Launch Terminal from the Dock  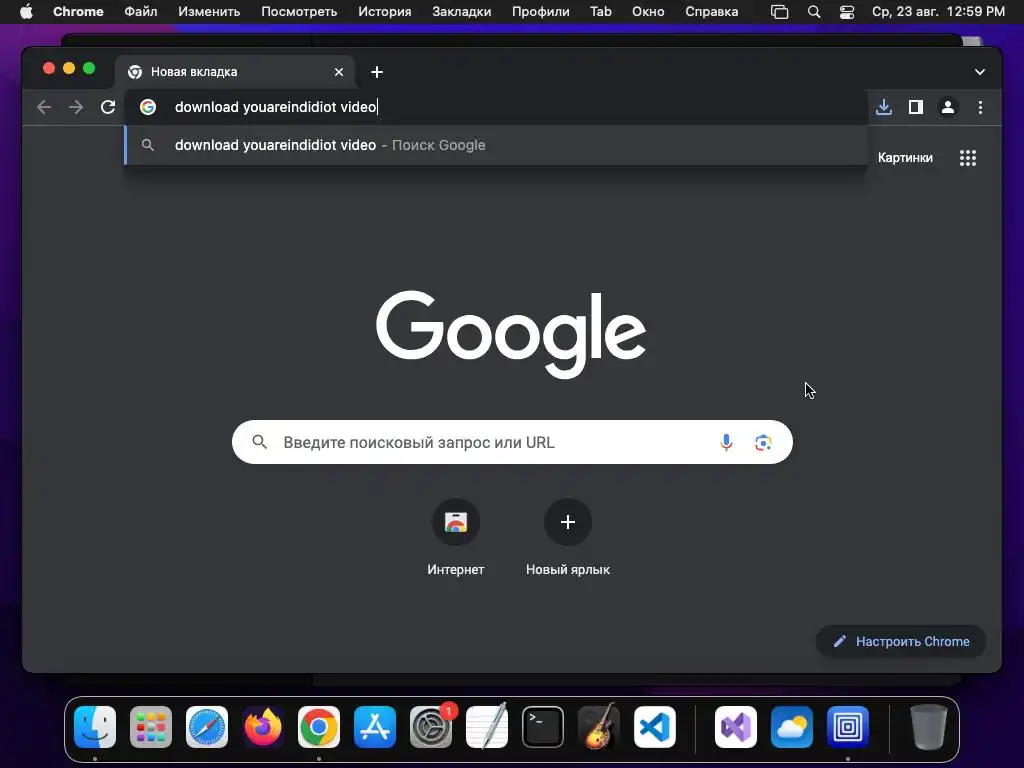(543, 727)
